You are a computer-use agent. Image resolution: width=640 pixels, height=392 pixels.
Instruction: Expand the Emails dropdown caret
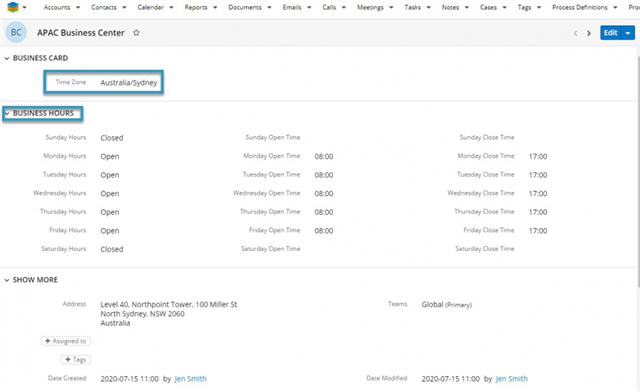(309, 7)
